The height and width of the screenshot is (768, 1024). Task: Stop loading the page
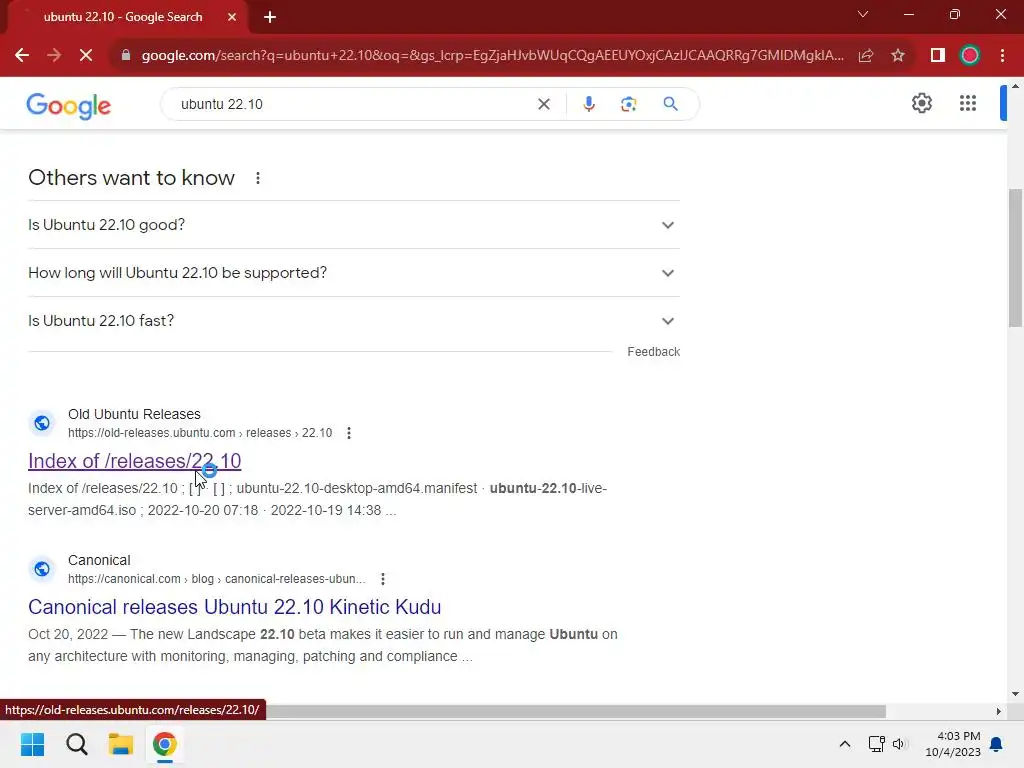click(x=86, y=56)
